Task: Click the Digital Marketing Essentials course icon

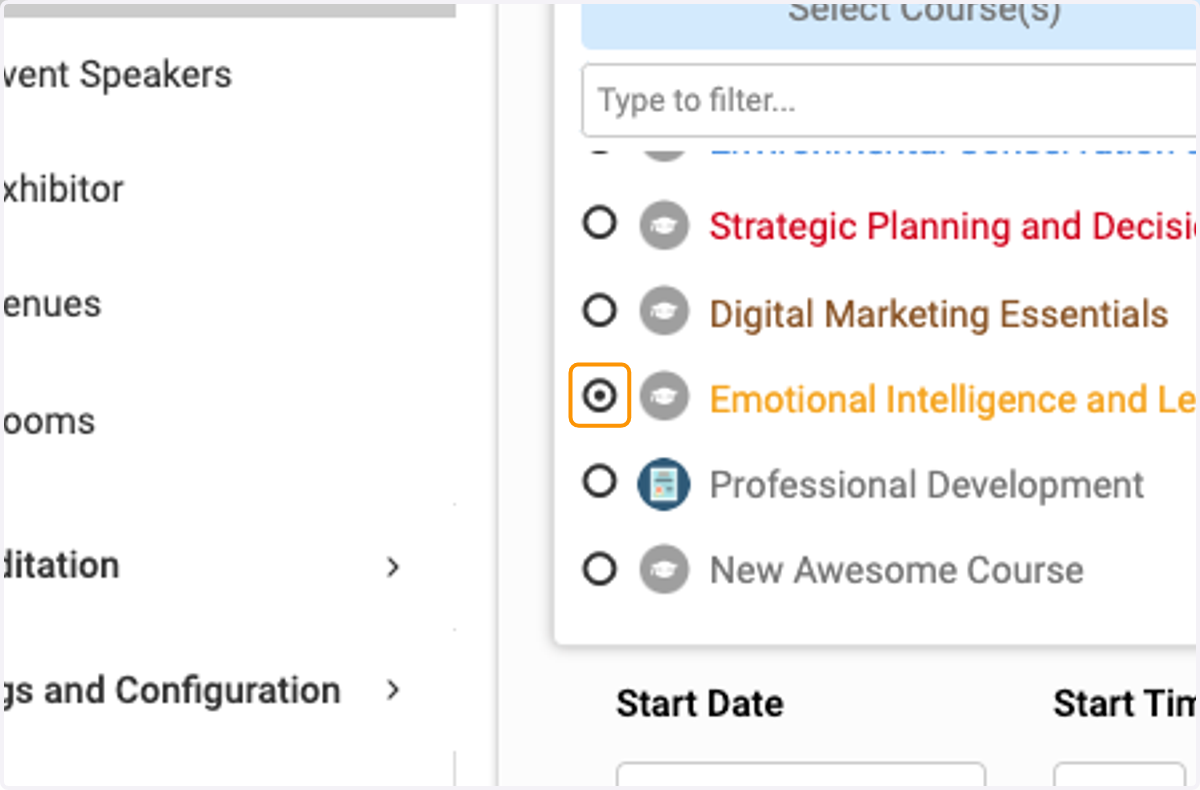Action: pyautogui.click(x=664, y=312)
